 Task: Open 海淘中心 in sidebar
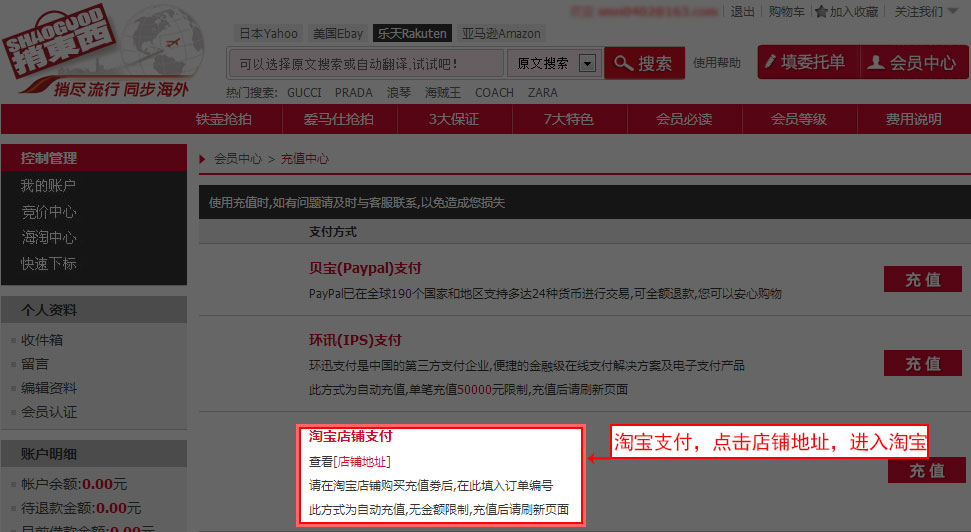coord(48,237)
